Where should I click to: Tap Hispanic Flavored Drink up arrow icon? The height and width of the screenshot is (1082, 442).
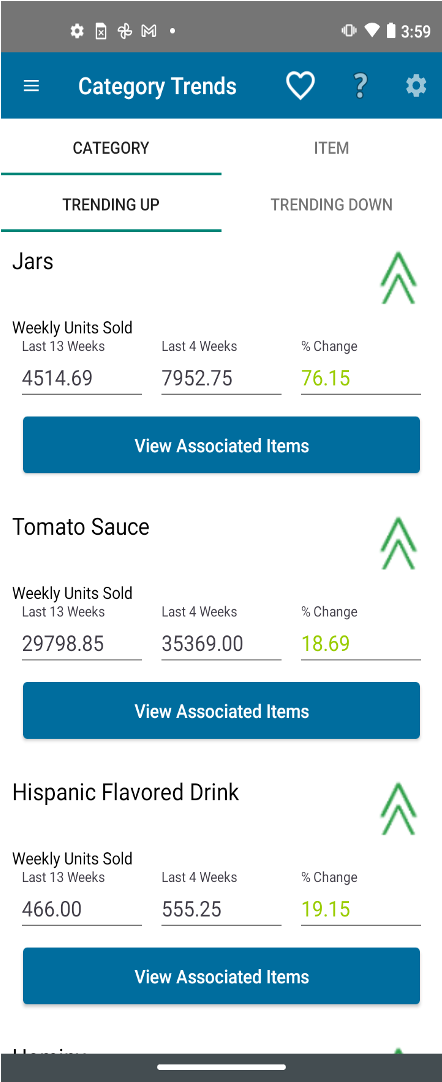(399, 809)
